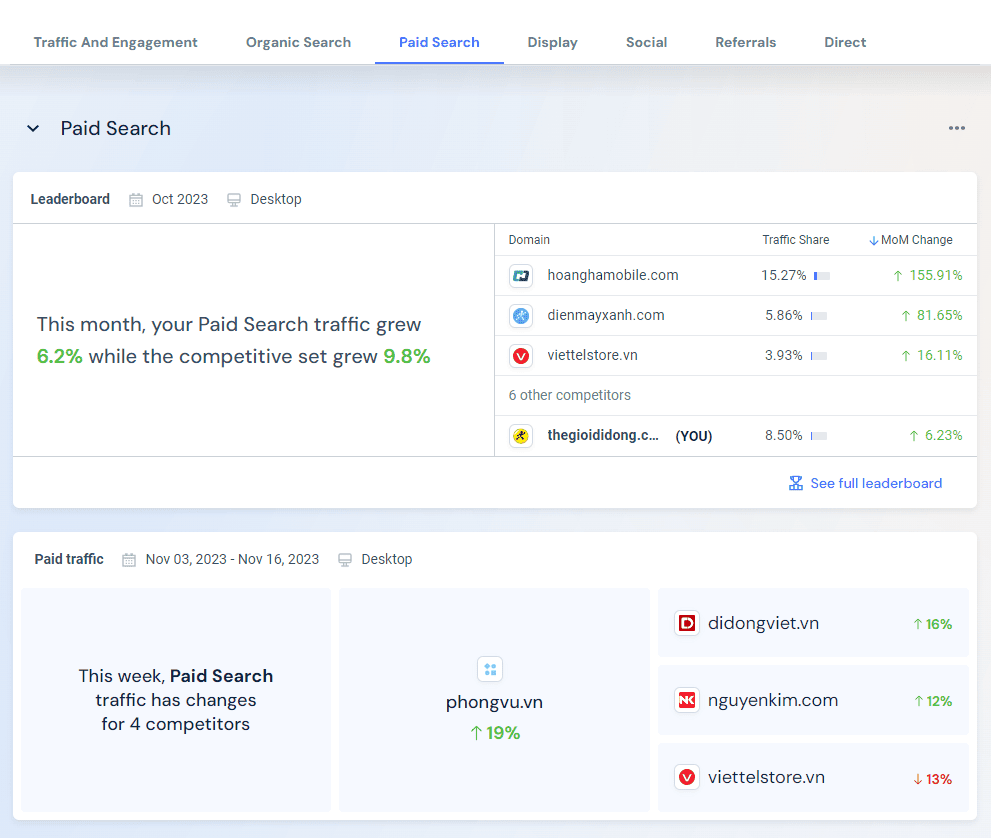991x838 pixels.
Task: Click the 6.23% MoM change value
Action: coord(944,435)
